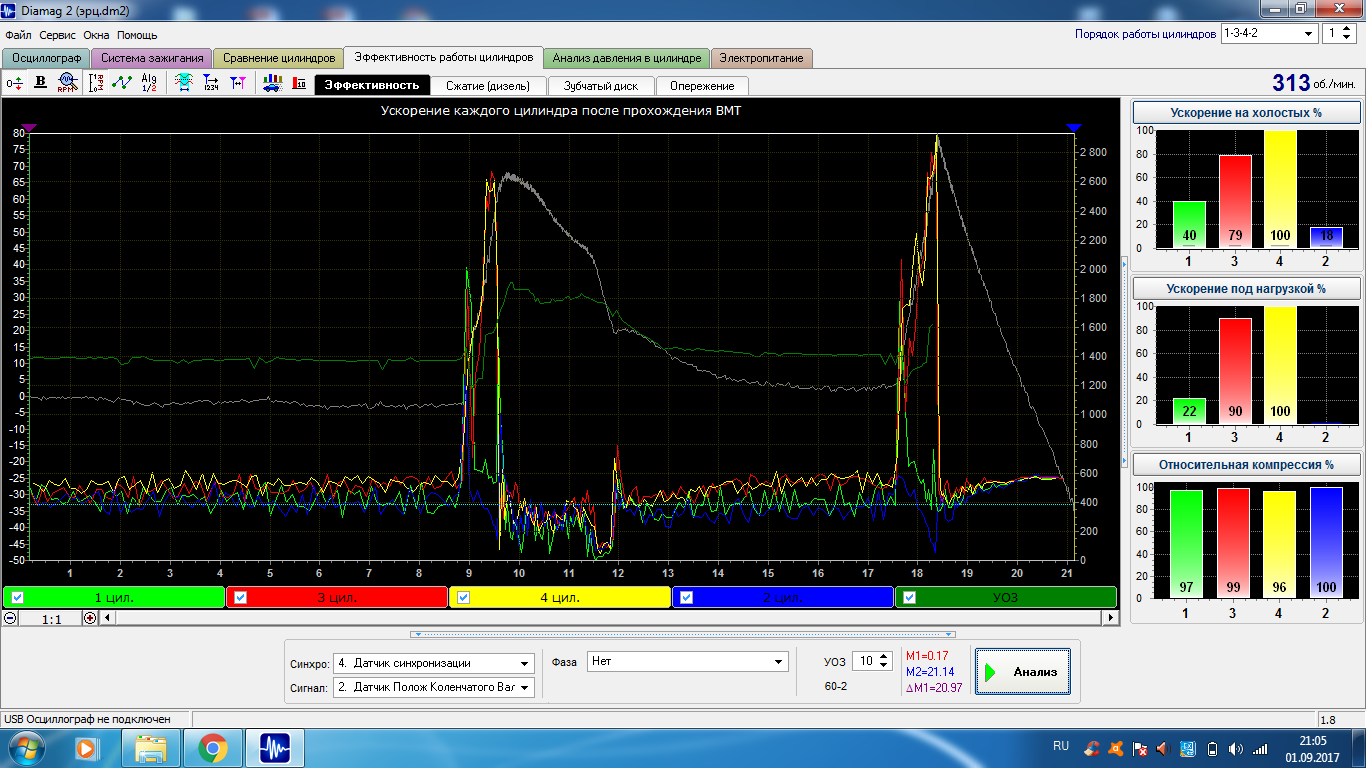Click the RPM magnifier toolbar icon
1366x768 pixels.
tap(67, 83)
